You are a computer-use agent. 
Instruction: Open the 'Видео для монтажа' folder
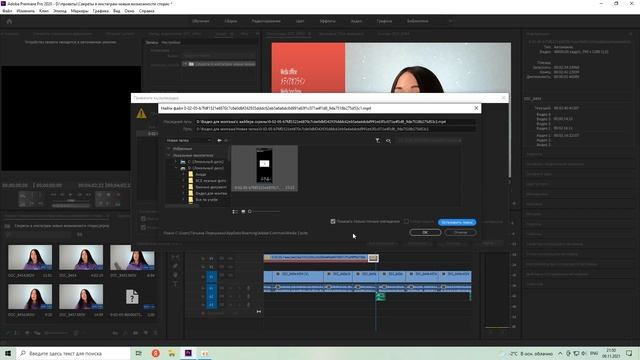point(207,193)
